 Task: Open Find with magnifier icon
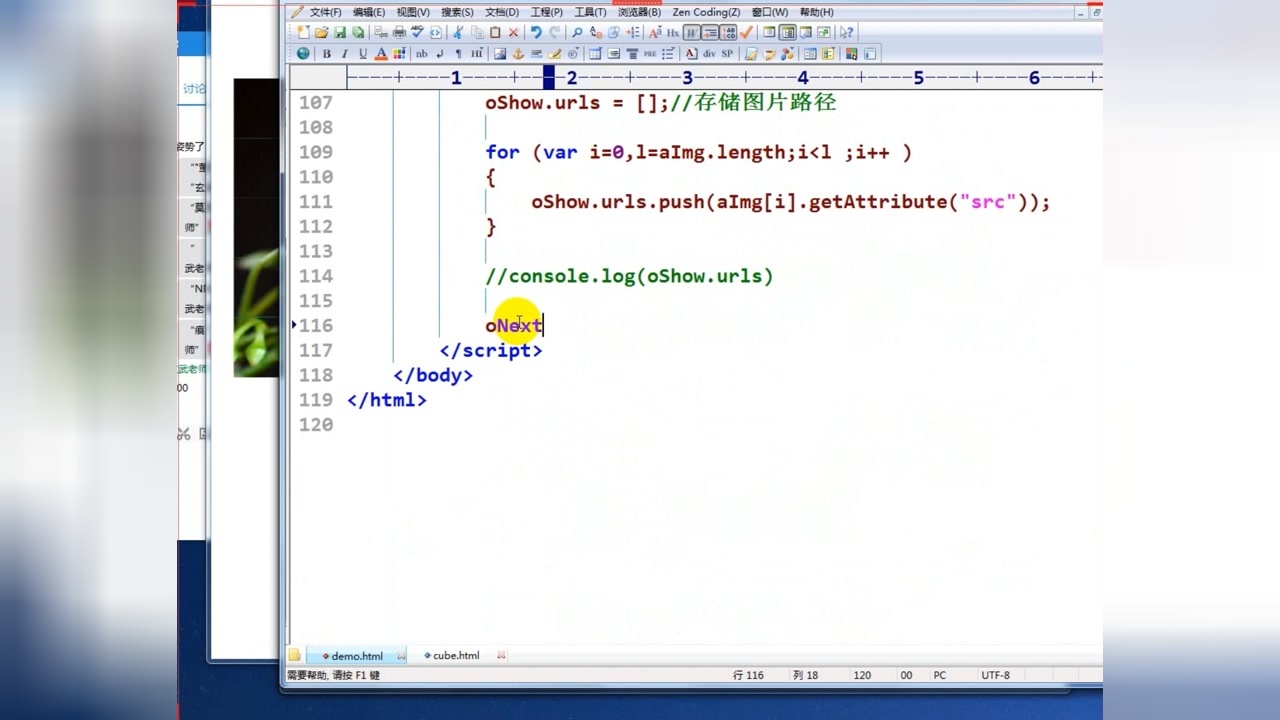click(577, 33)
